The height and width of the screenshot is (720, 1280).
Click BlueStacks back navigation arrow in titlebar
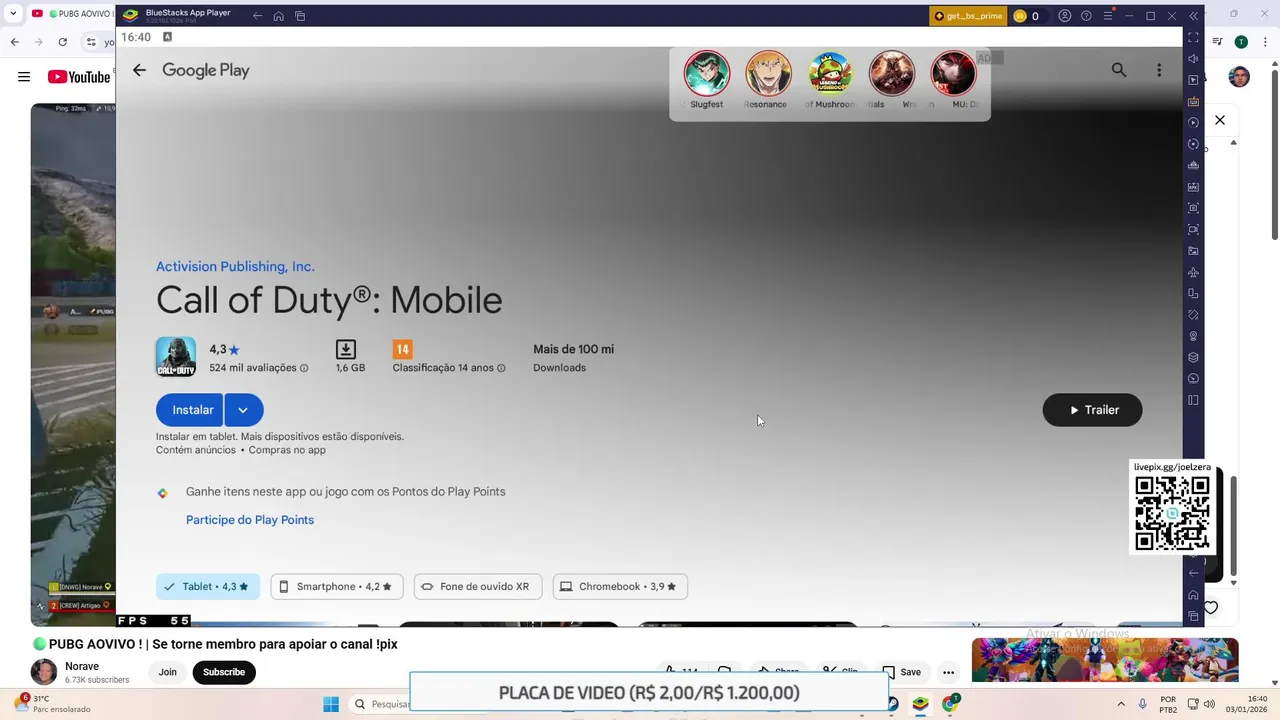click(257, 16)
